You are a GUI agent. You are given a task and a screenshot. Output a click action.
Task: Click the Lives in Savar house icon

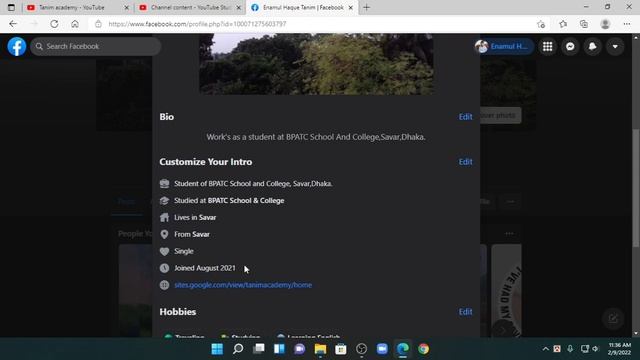[x=164, y=218]
